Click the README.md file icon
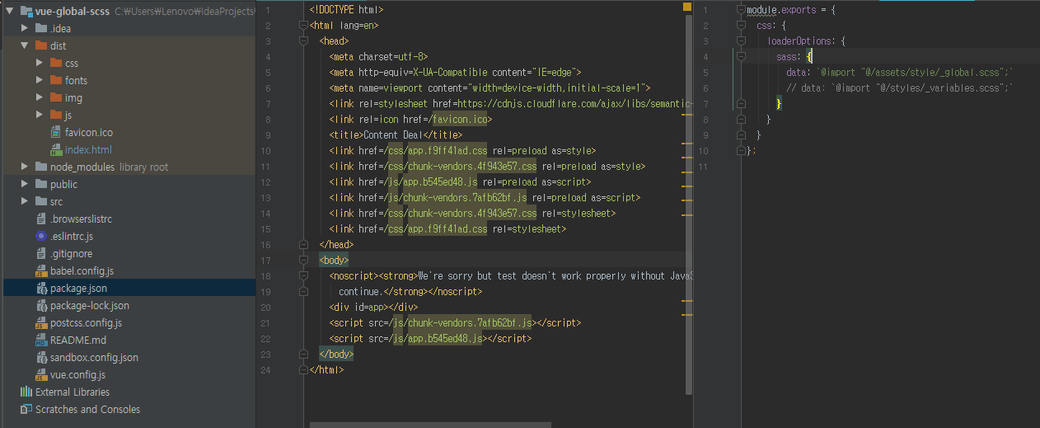The image size is (1040, 428). (41, 340)
